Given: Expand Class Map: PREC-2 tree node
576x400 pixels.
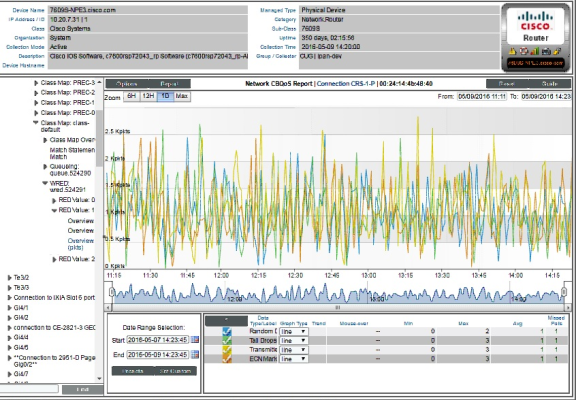Looking at the screenshot, I should [36, 93].
